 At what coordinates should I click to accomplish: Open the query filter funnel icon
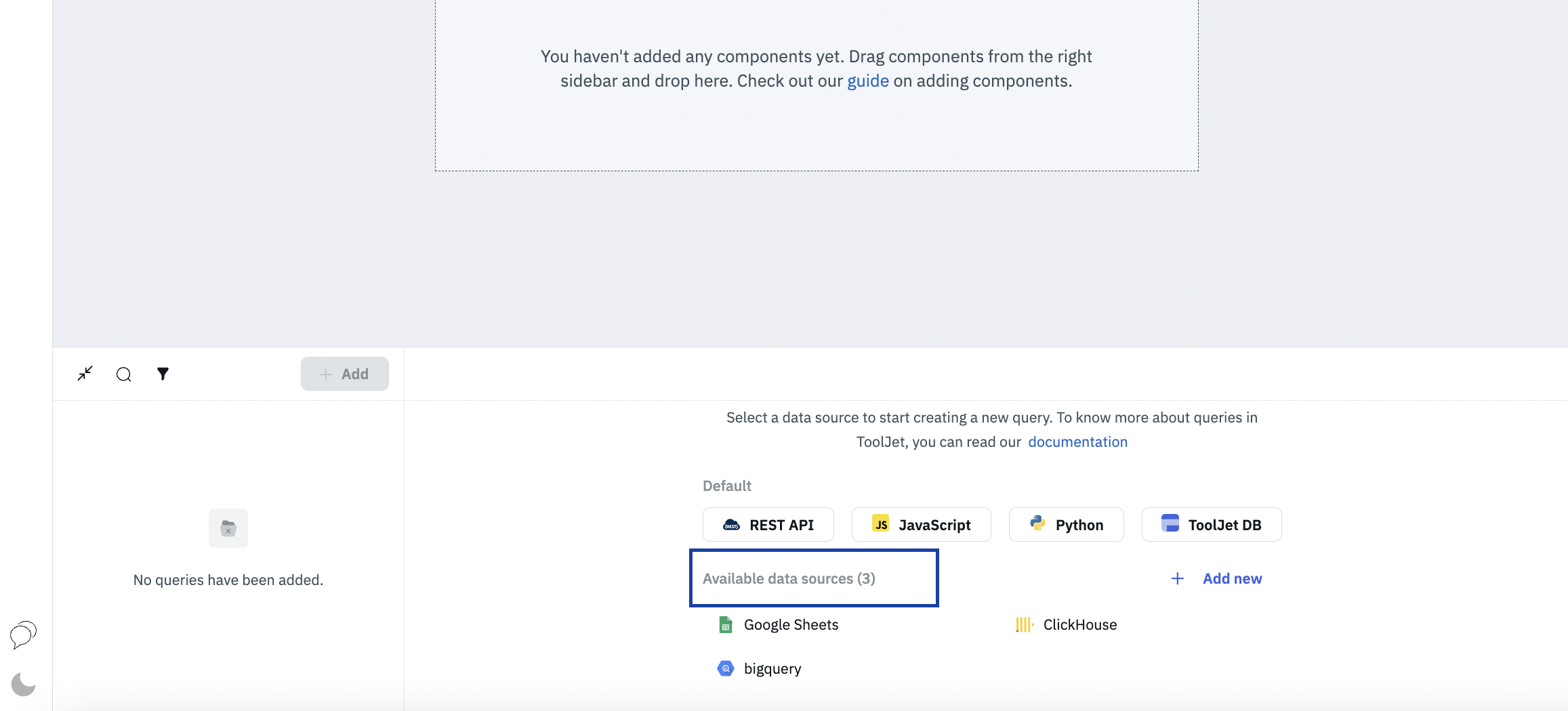click(163, 374)
